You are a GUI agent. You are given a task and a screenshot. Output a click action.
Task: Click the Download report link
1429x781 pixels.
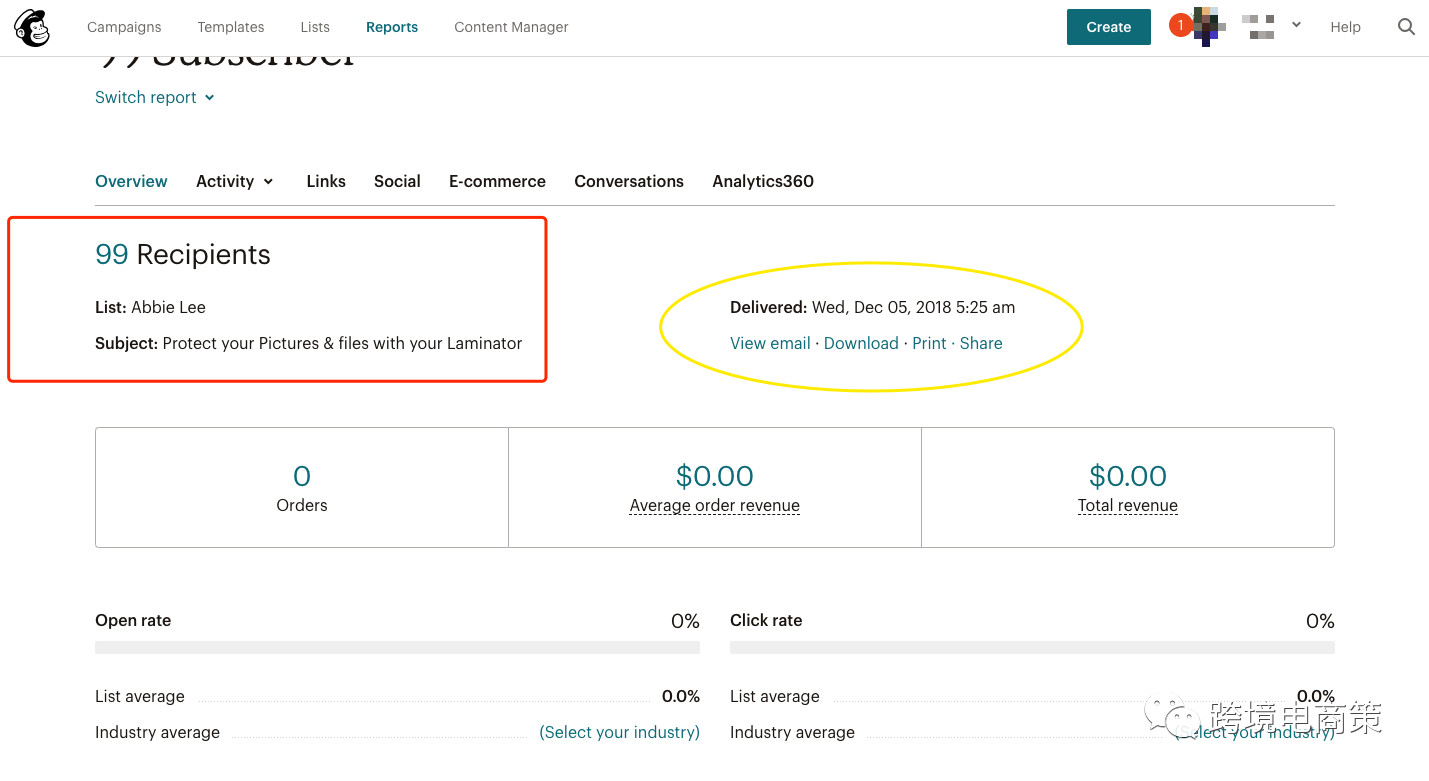tap(861, 343)
